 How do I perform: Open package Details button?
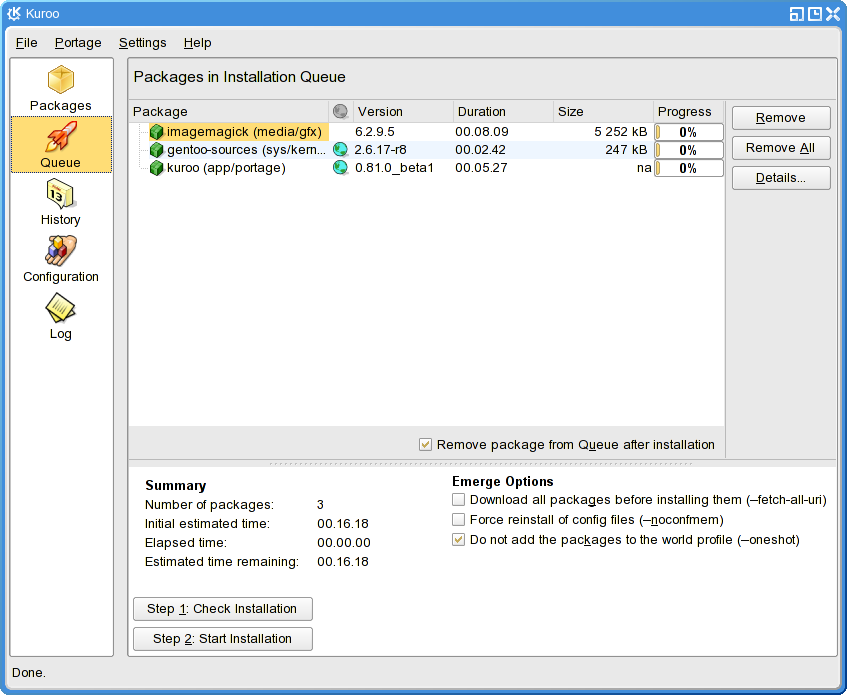[x=781, y=178]
